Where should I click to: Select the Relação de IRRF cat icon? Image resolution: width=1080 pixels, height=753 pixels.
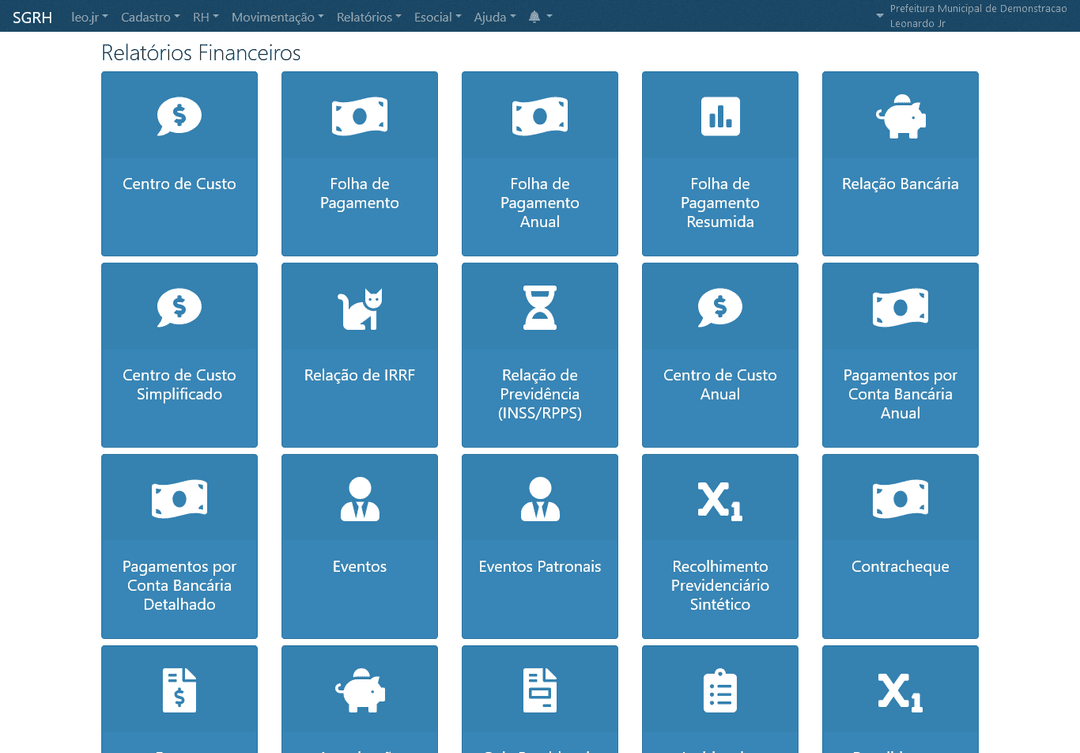(360, 309)
